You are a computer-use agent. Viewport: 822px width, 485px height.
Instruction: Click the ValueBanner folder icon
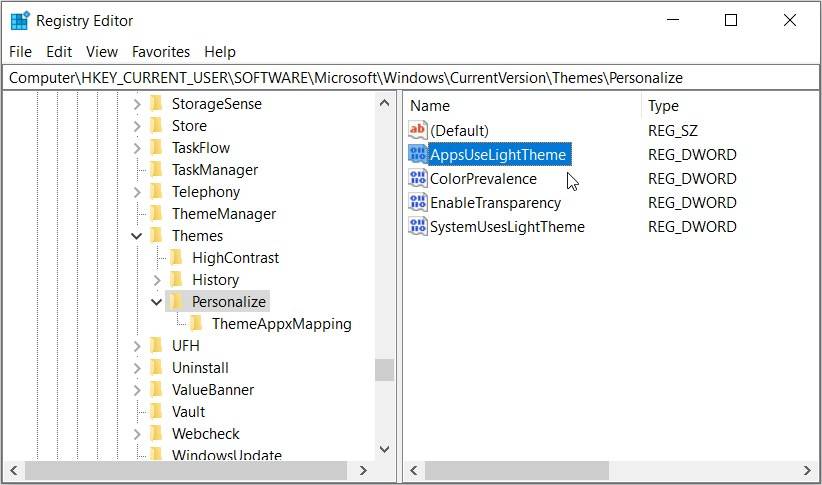point(156,390)
